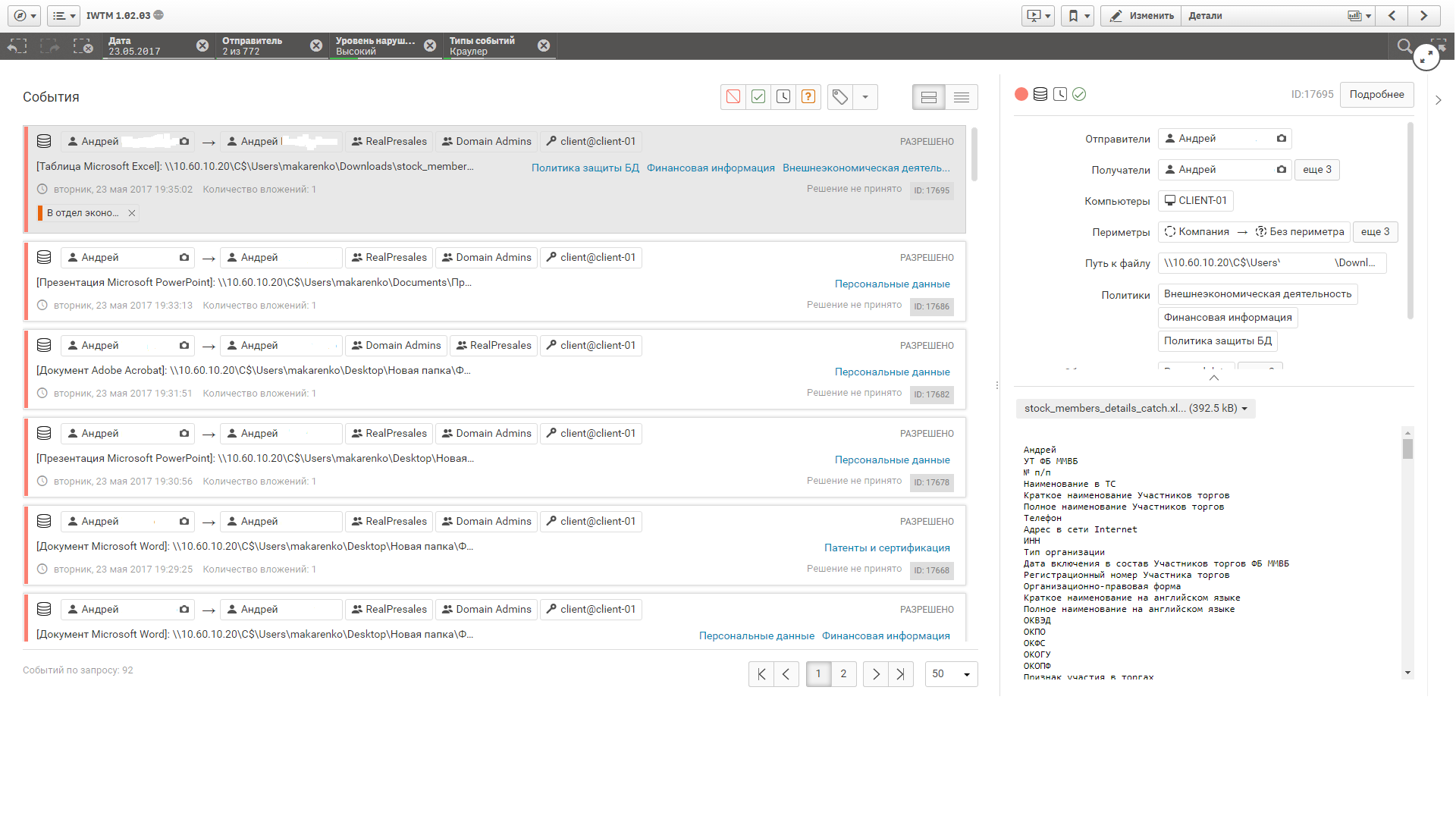Click the attachment text preview scrollbar
The image size is (1456, 819).
pos(1407,450)
